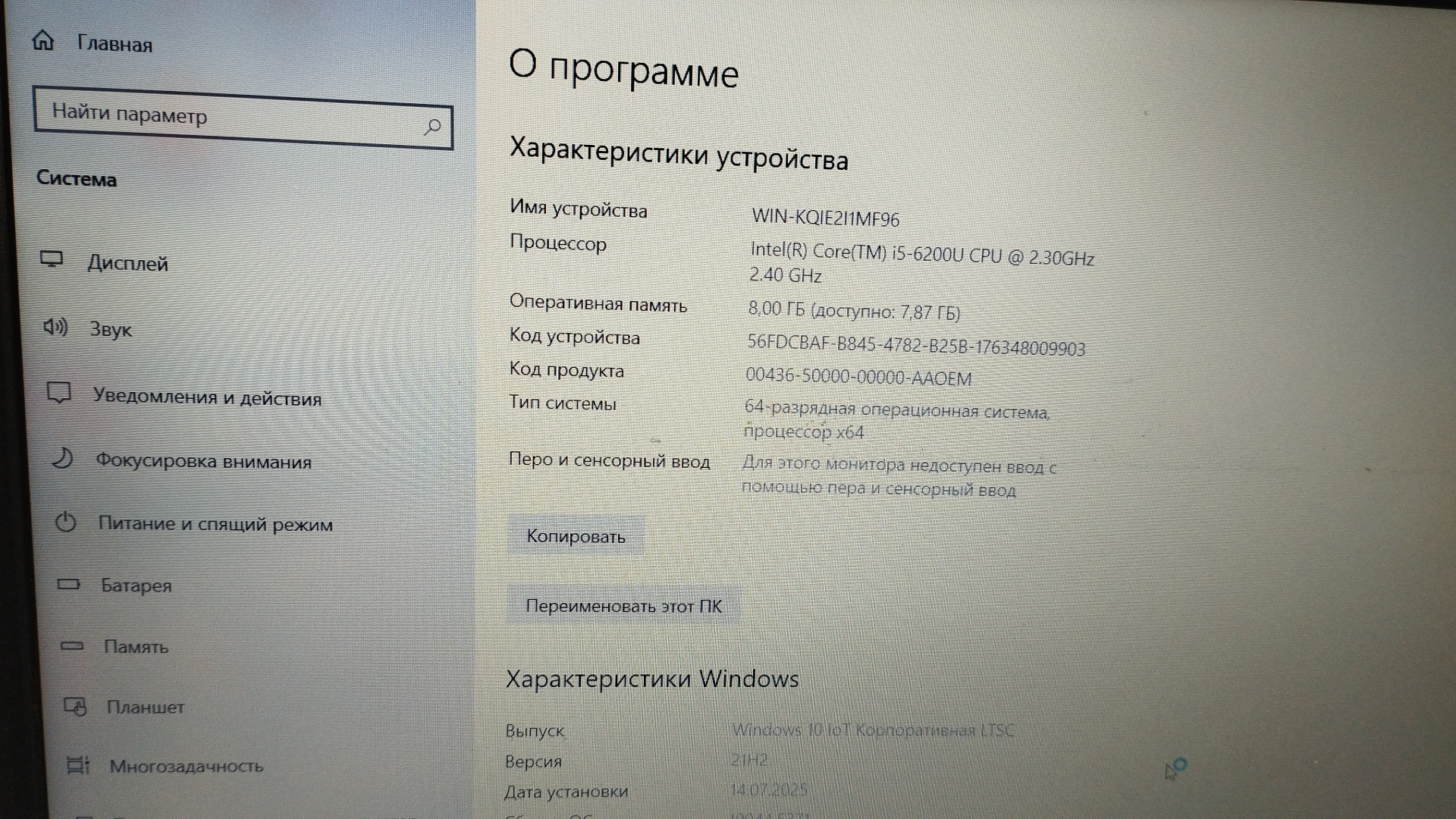
Task: Go to Главная settings home
Action: 115,44
